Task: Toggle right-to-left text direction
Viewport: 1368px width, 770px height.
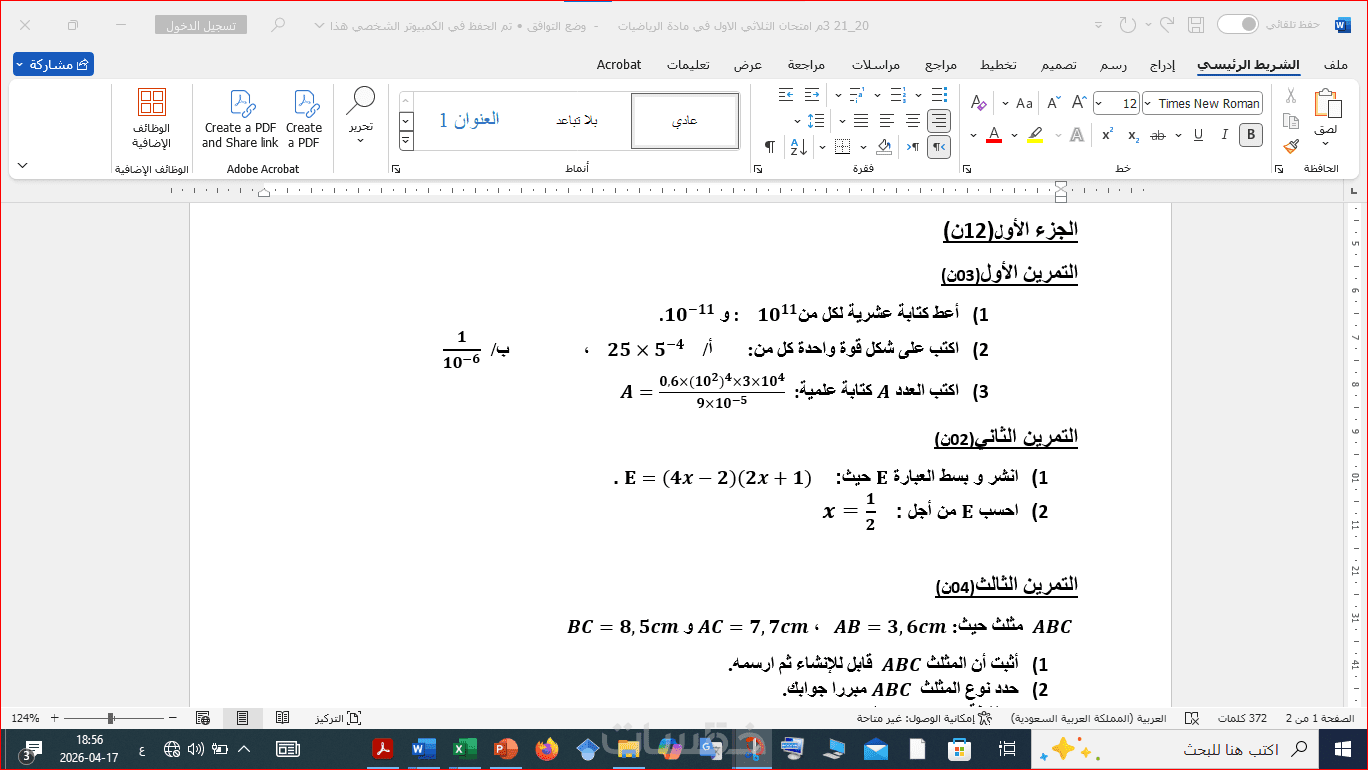Action: pyautogui.click(x=939, y=147)
